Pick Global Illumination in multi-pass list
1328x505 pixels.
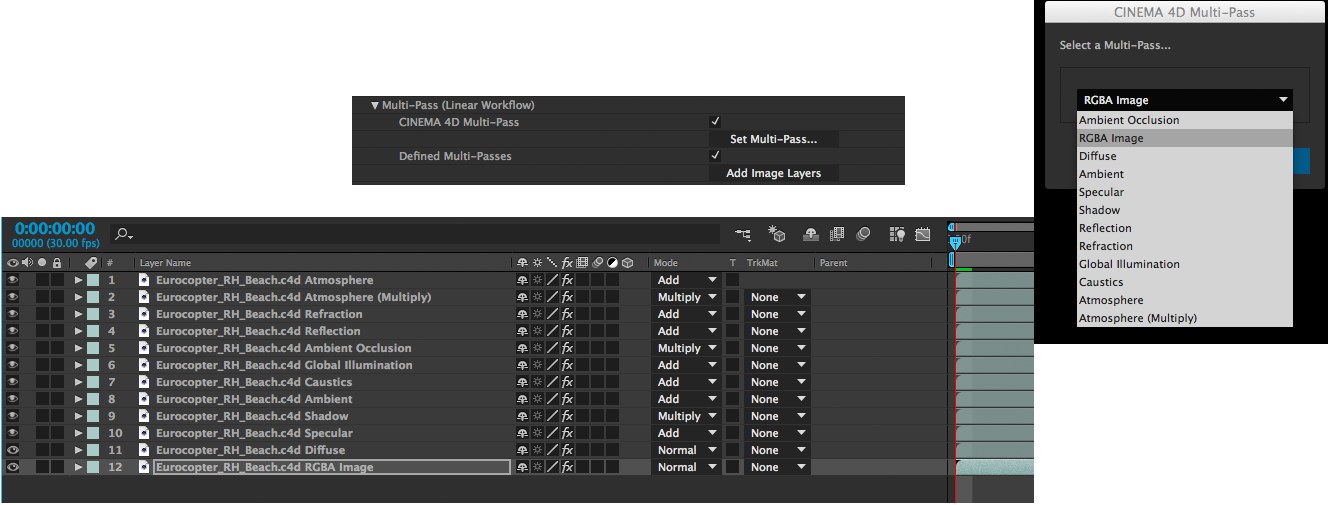click(x=1184, y=264)
